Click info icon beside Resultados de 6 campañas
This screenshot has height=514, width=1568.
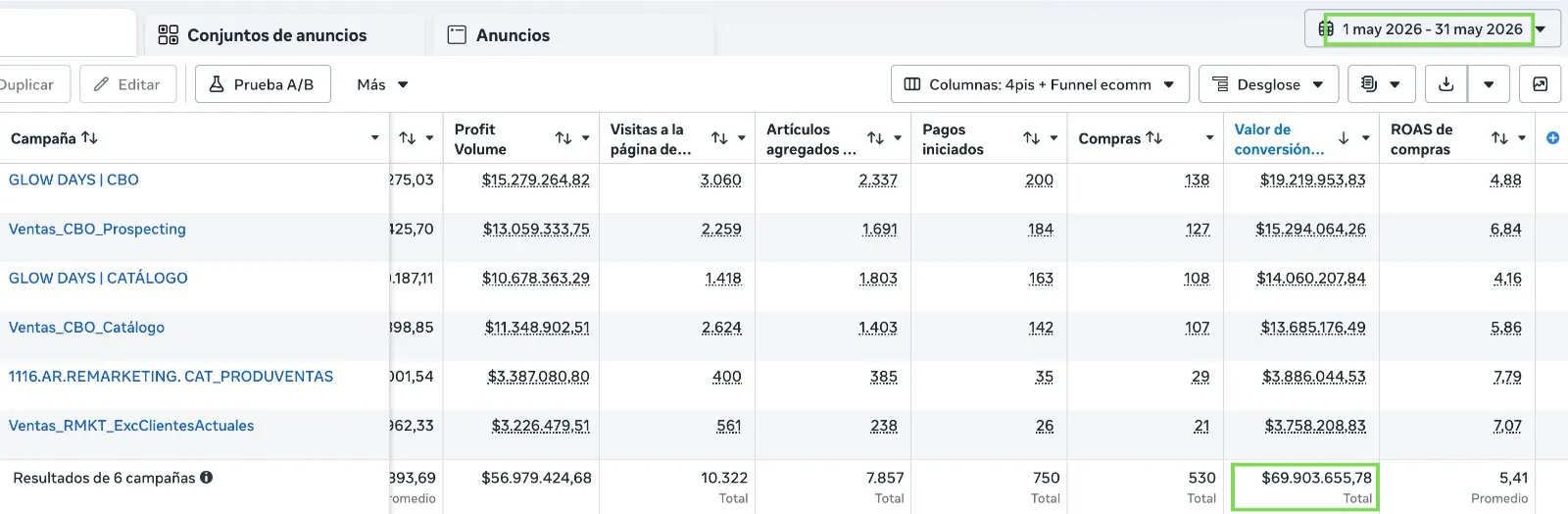pos(207,478)
